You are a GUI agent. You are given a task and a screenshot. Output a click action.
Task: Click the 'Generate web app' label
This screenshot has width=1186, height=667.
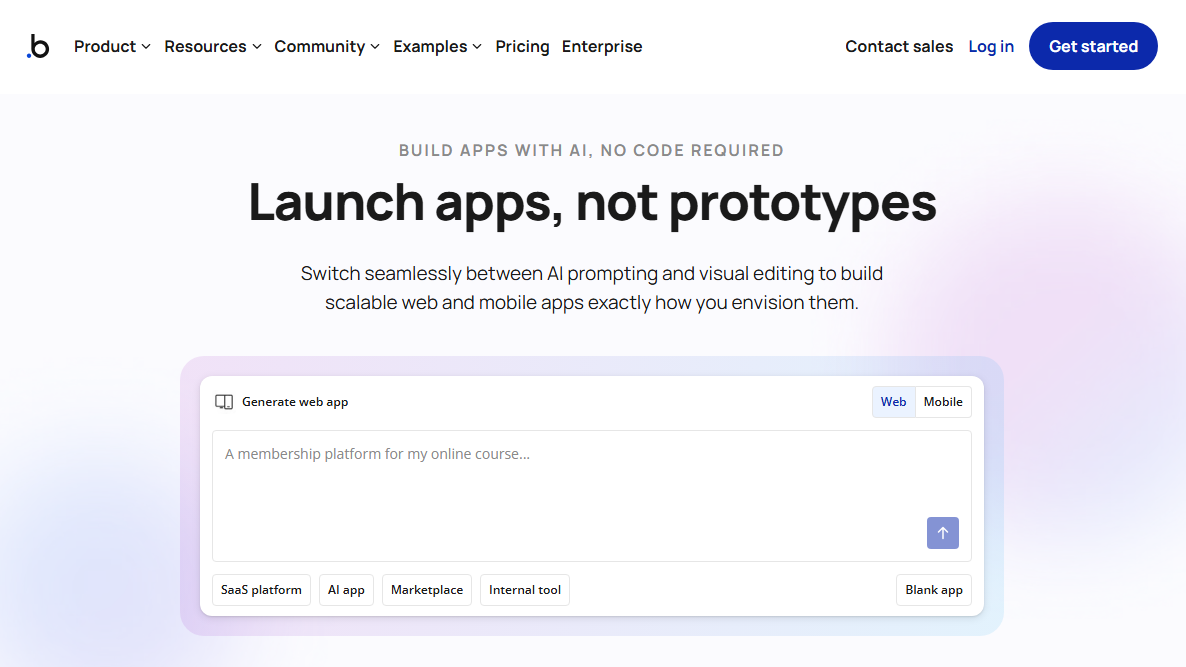pos(295,402)
